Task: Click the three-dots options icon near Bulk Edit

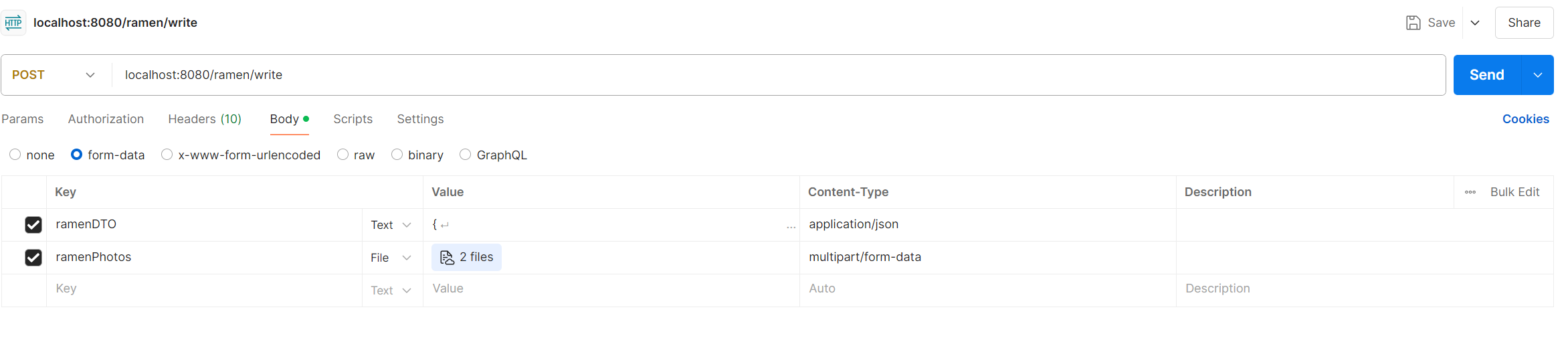Action: (1470, 192)
